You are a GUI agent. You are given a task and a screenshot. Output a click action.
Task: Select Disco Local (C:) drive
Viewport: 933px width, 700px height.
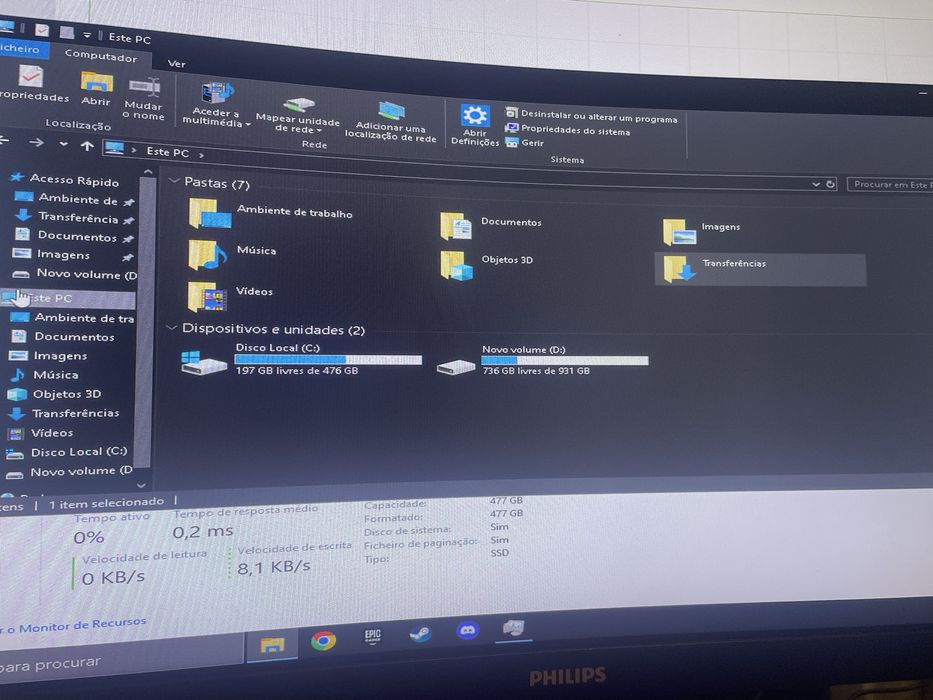(x=301, y=360)
